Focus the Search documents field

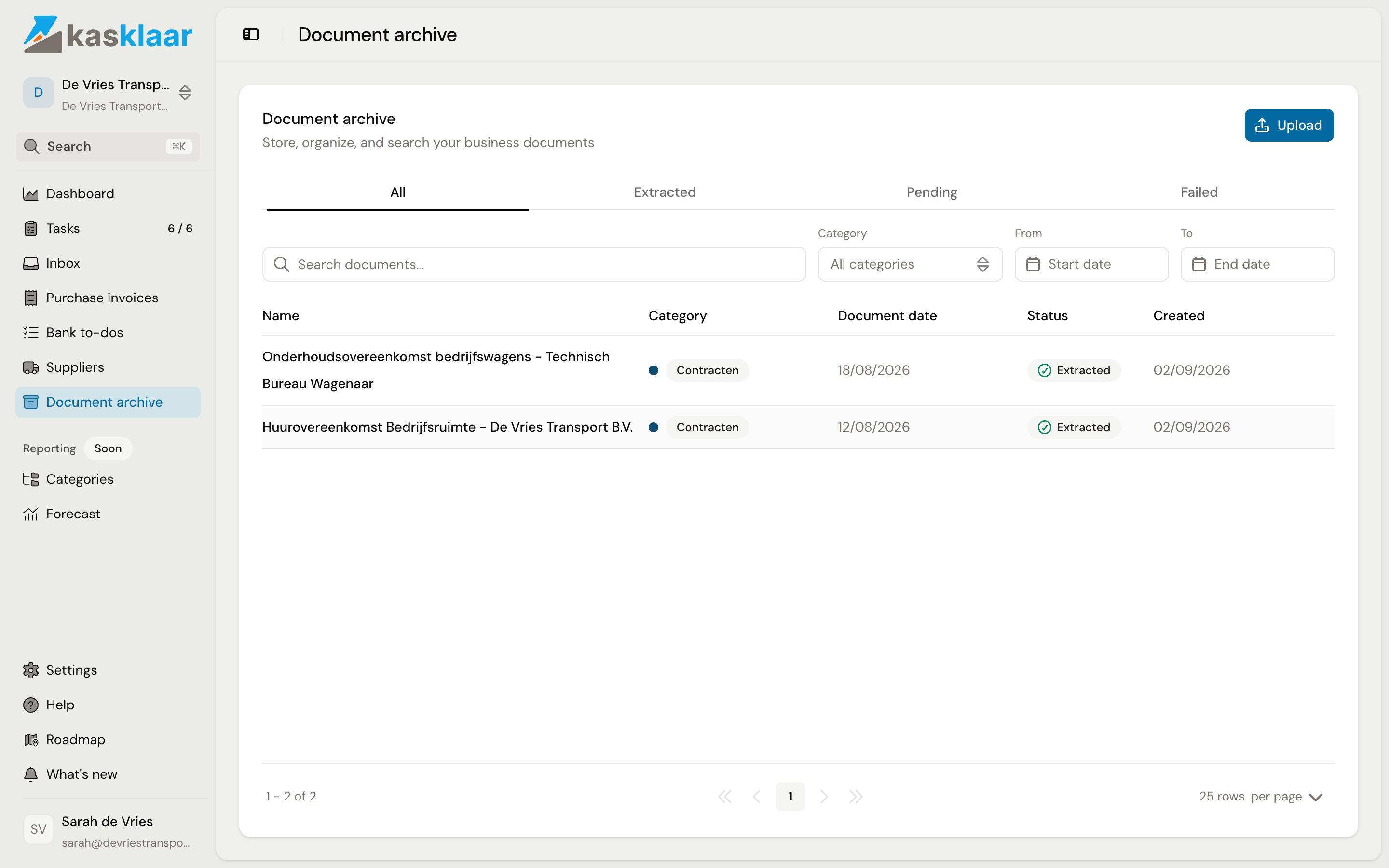click(534, 264)
